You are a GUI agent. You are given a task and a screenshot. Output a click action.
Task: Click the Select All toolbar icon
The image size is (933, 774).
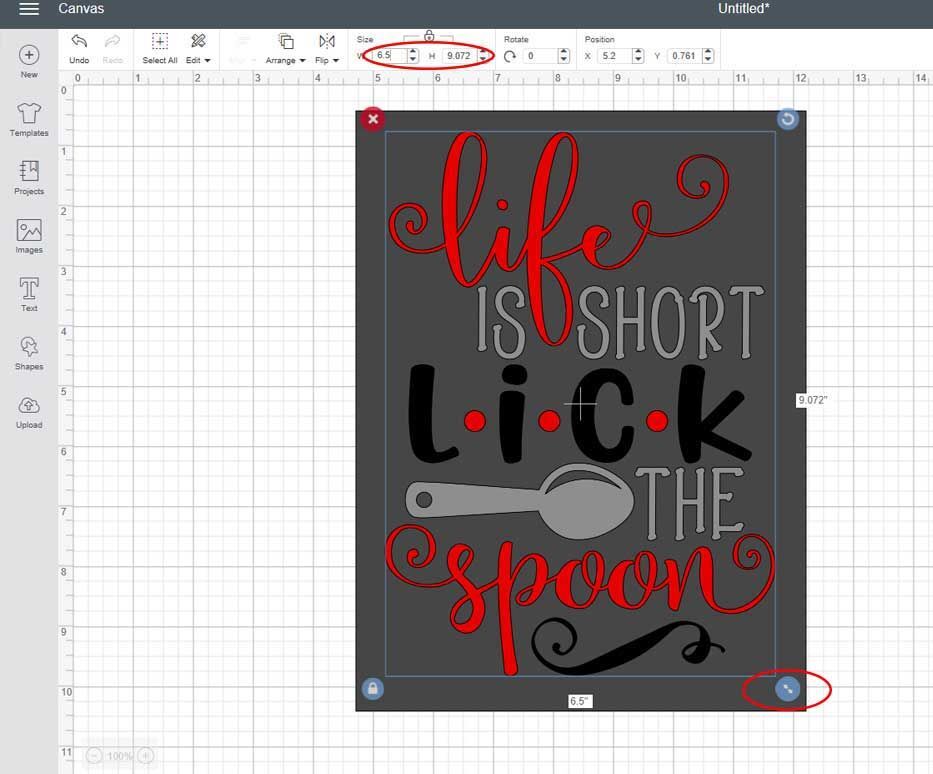pos(159,47)
